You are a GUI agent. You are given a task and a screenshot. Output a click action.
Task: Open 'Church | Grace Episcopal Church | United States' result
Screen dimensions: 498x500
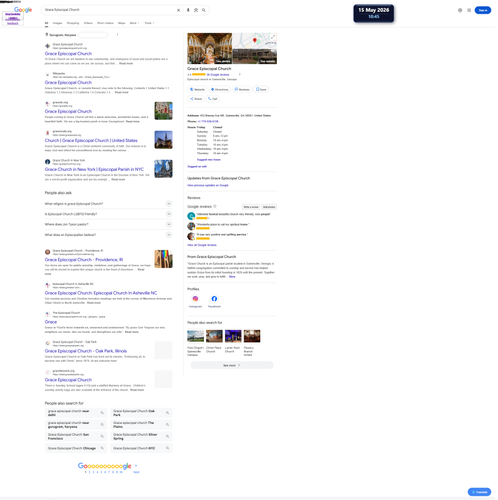91,140
